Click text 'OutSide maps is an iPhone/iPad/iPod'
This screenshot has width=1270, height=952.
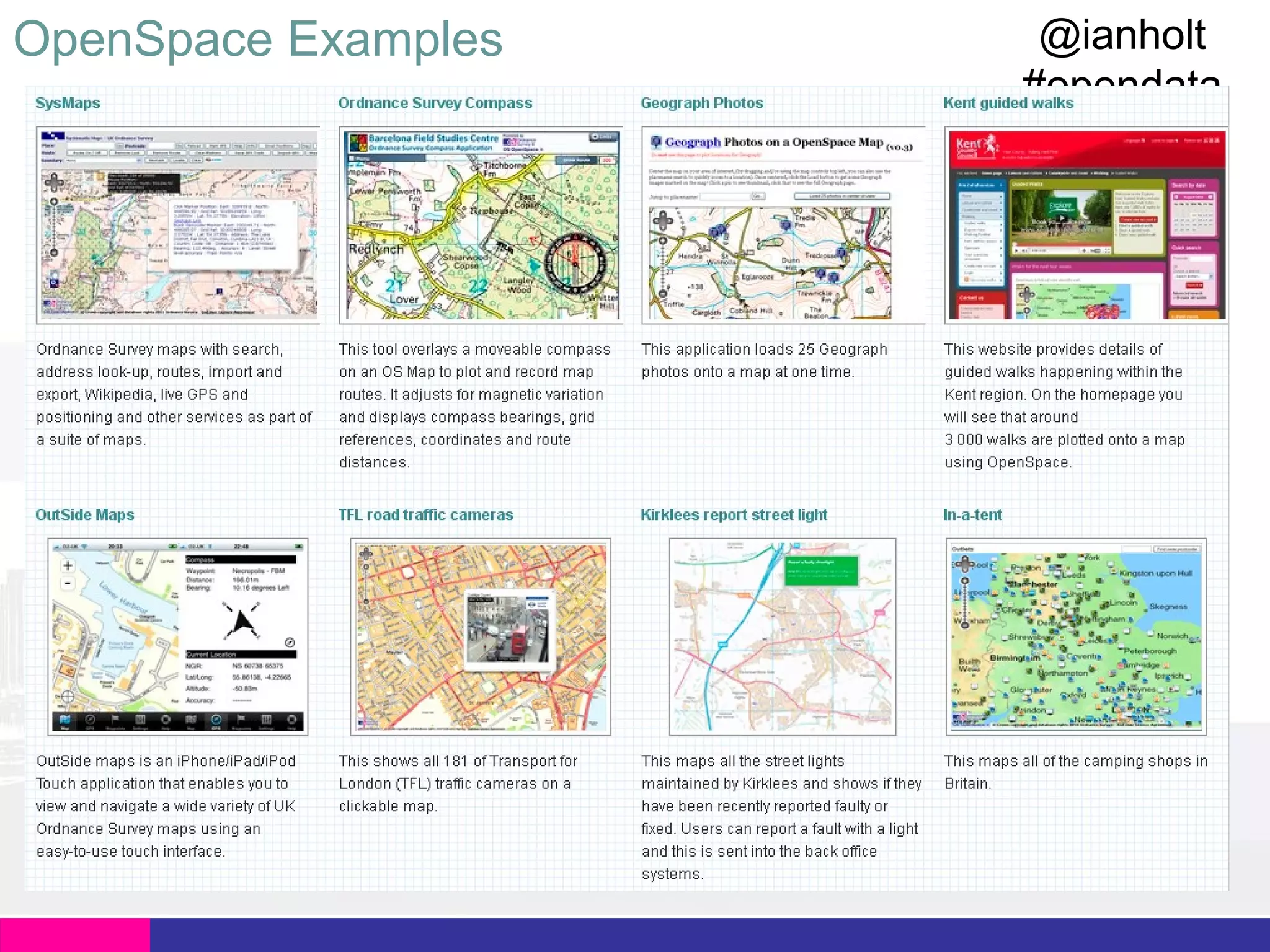point(166,761)
